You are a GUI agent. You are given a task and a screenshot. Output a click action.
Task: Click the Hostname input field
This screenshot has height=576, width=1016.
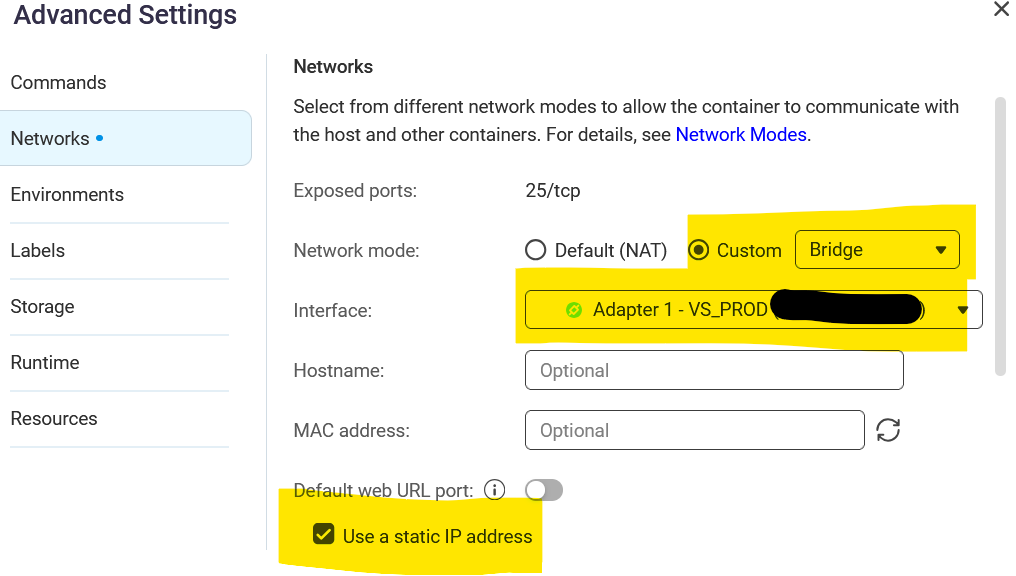click(714, 370)
